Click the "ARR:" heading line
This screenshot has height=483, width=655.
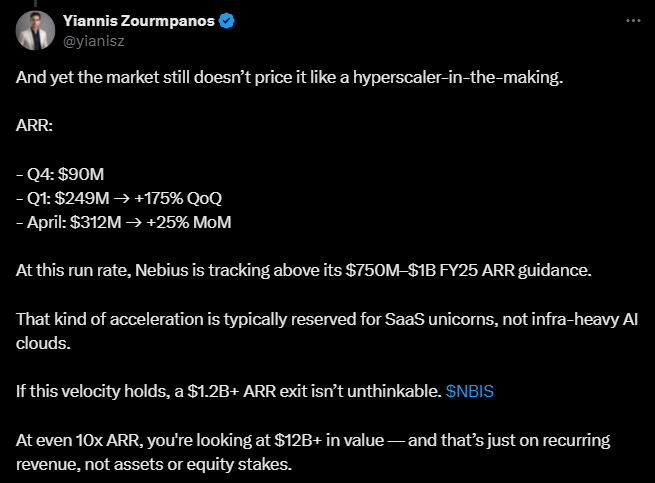pyautogui.click(x=34, y=126)
